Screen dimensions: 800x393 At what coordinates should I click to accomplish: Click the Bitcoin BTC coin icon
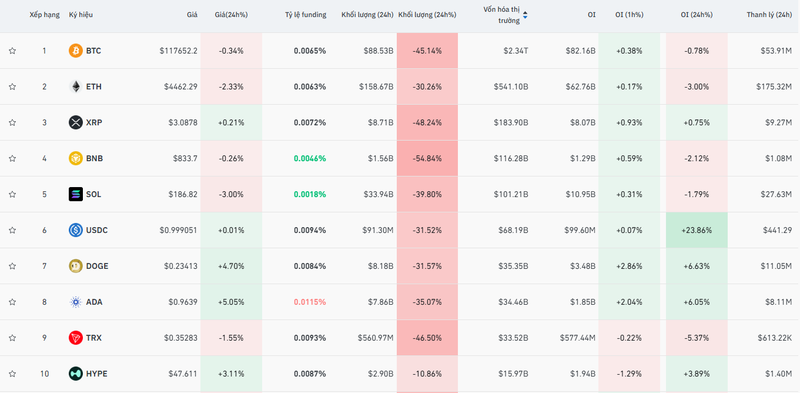[76, 51]
